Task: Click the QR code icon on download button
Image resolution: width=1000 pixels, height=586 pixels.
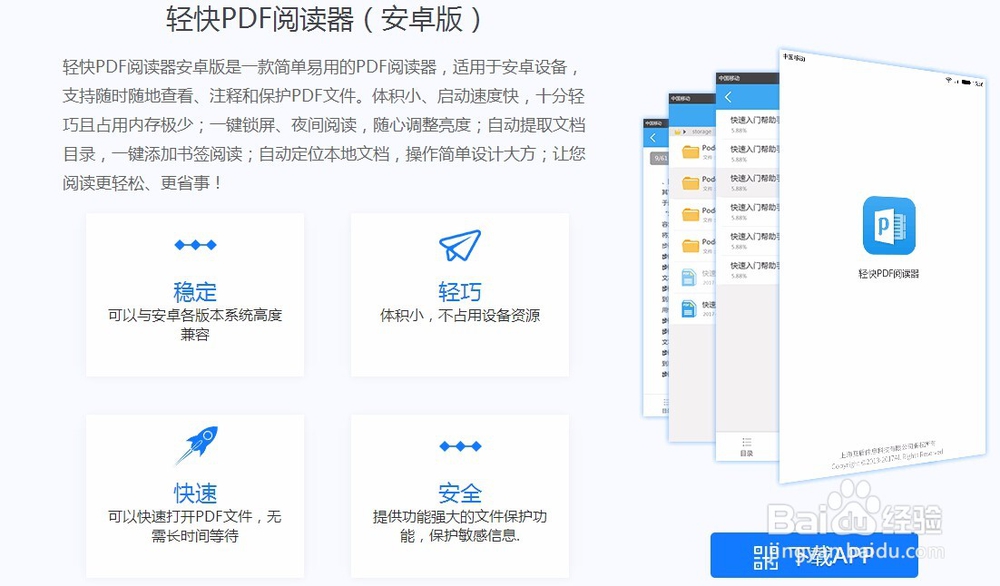Action: (x=766, y=557)
